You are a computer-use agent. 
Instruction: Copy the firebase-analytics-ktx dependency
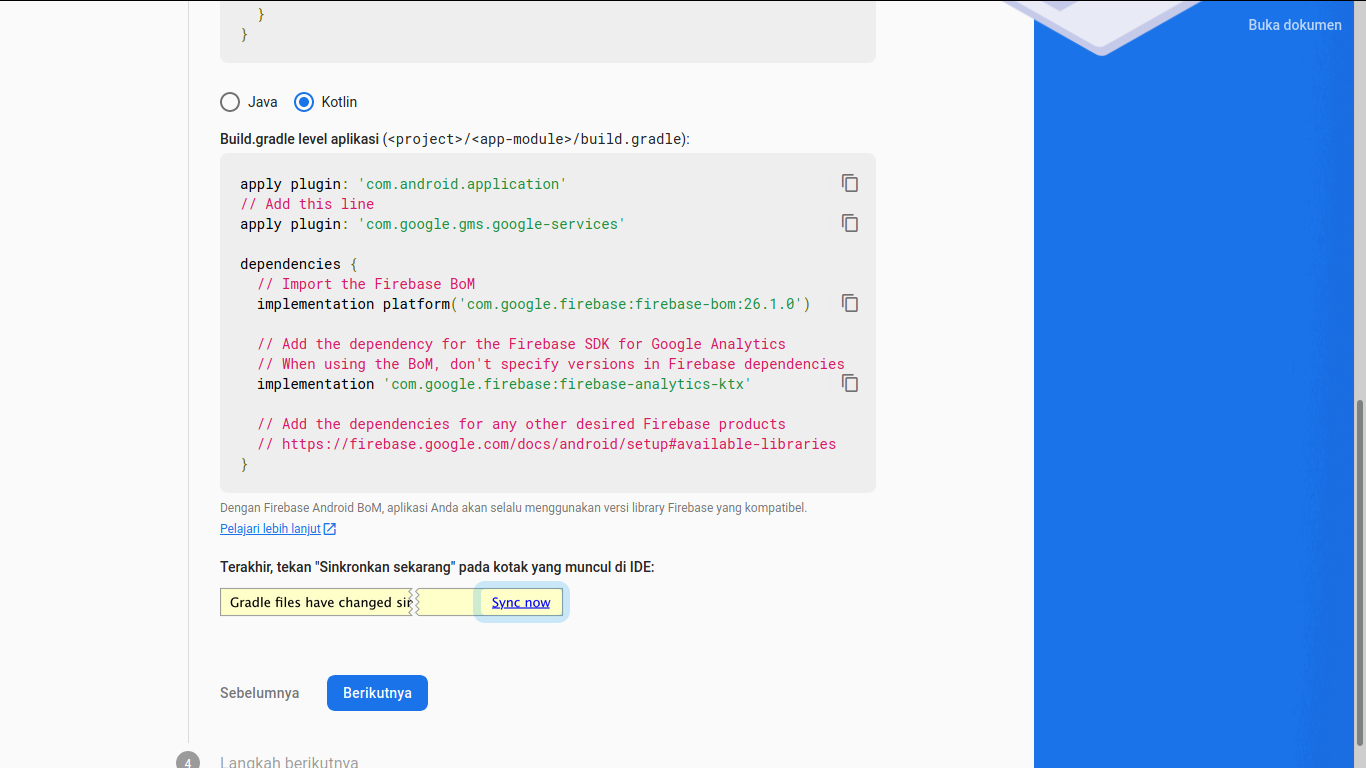(x=849, y=383)
